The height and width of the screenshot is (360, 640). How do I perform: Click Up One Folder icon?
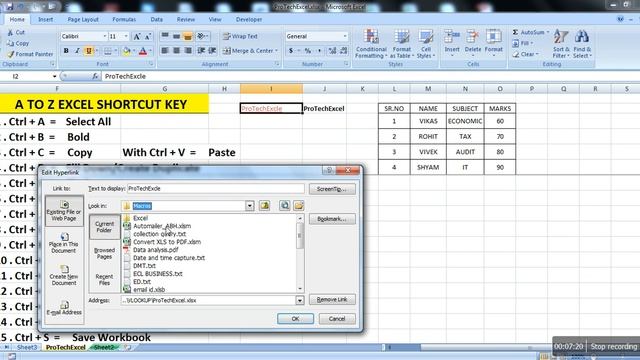pos(264,206)
